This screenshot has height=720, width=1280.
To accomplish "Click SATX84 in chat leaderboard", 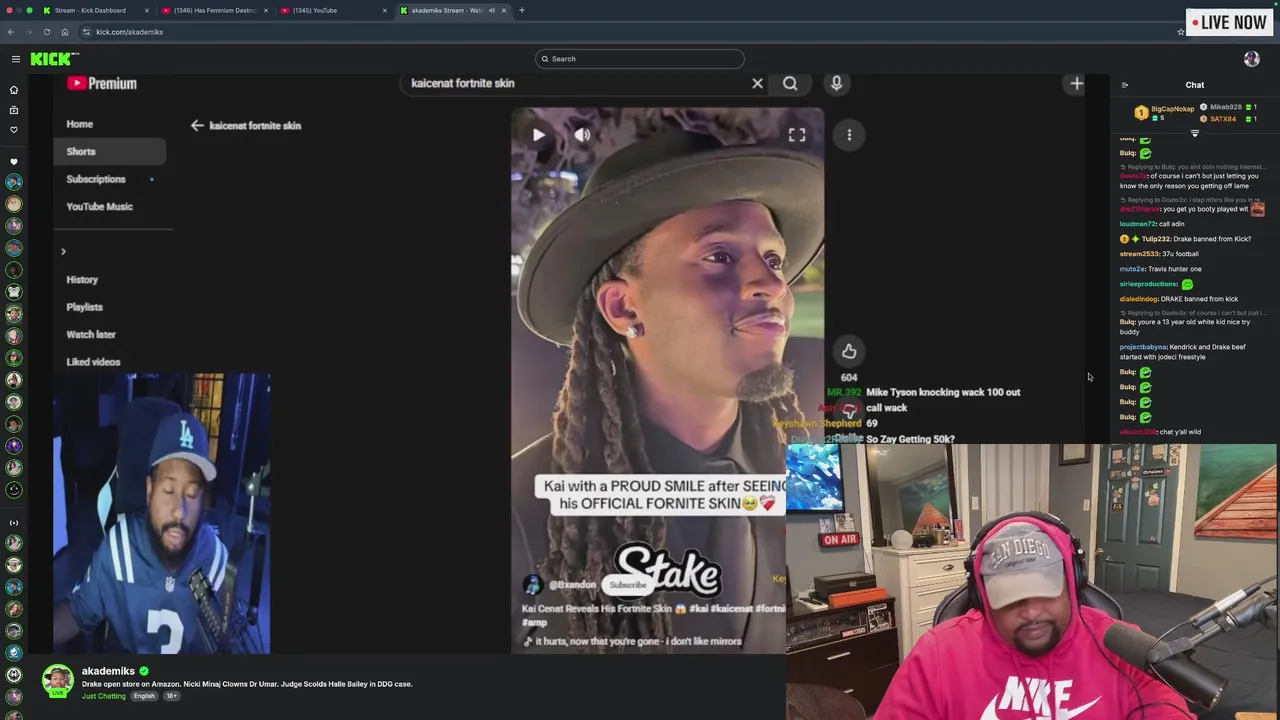I will (1222, 119).
